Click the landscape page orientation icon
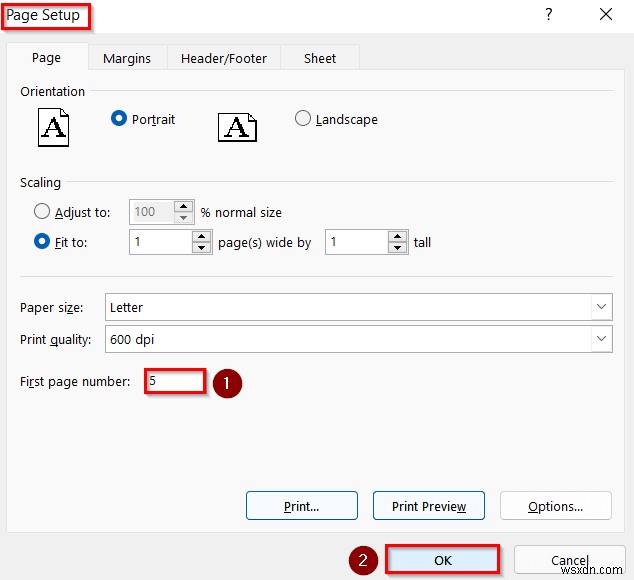 pos(237,127)
